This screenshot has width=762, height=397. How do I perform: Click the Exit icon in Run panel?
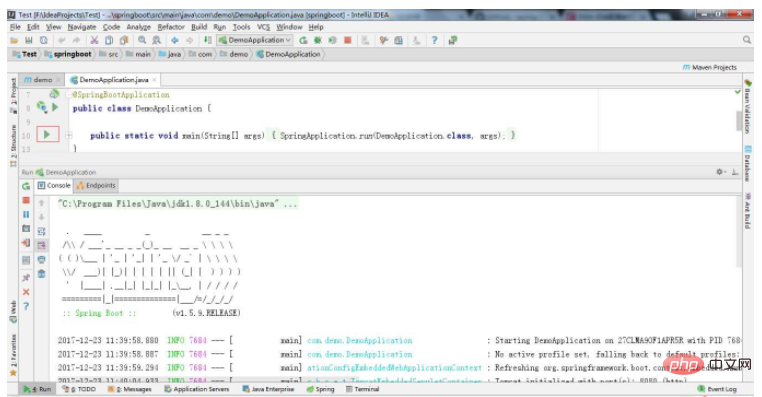(x=26, y=242)
